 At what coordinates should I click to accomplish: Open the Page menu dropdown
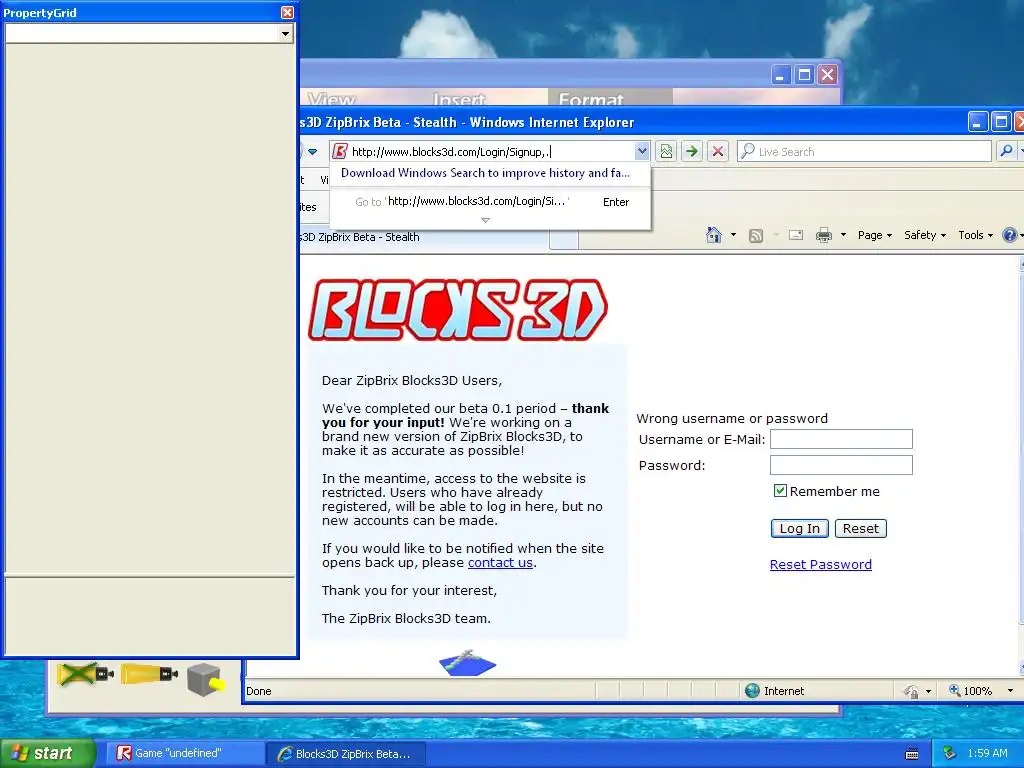click(x=874, y=235)
